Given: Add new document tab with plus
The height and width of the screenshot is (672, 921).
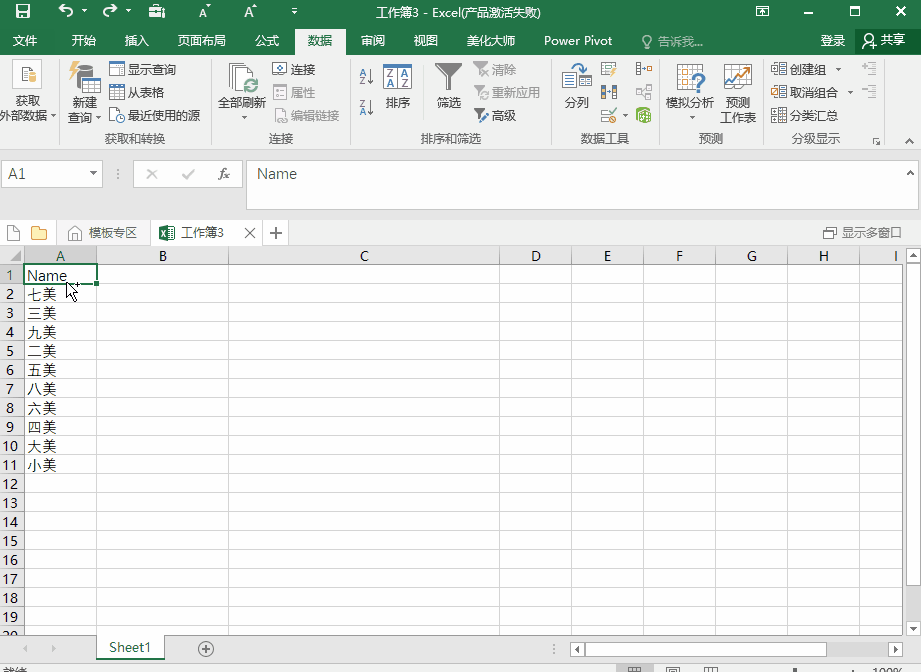Looking at the screenshot, I should [276, 233].
